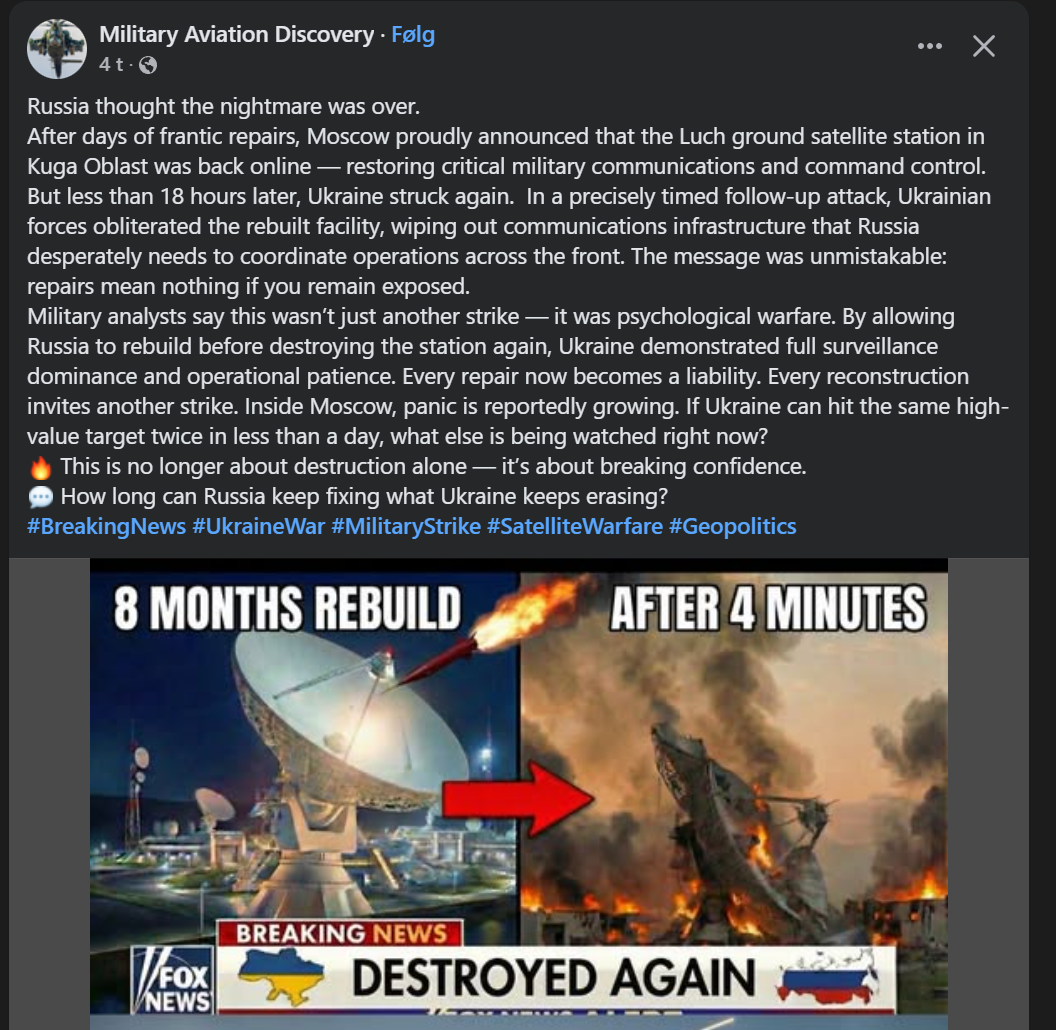Open the #Geopolitics hashtag

point(733,526)
